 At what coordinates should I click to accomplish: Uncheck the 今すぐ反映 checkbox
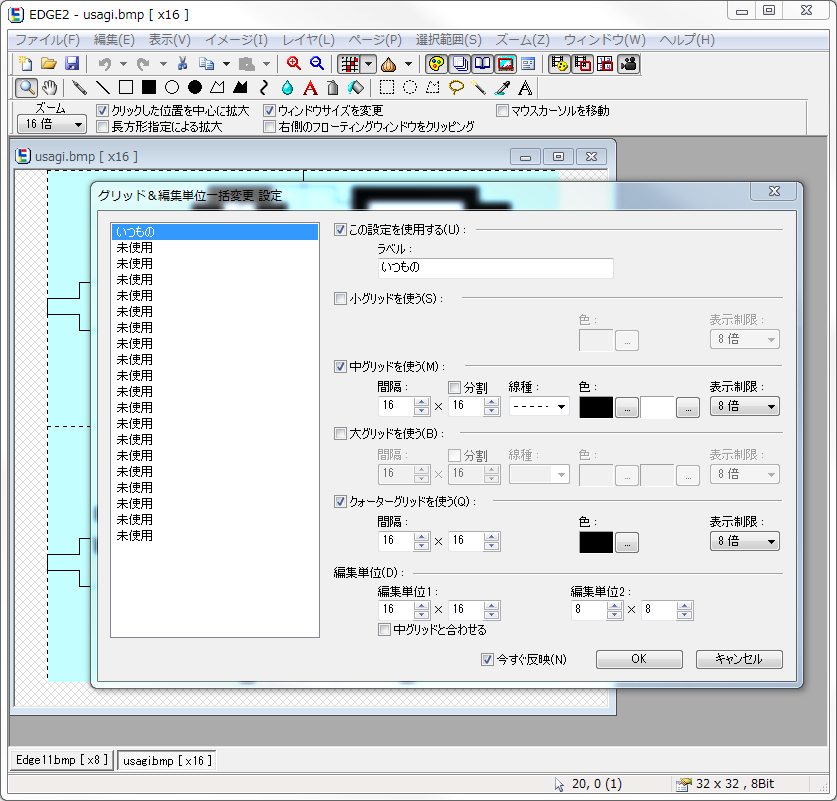tap(487, 659)
